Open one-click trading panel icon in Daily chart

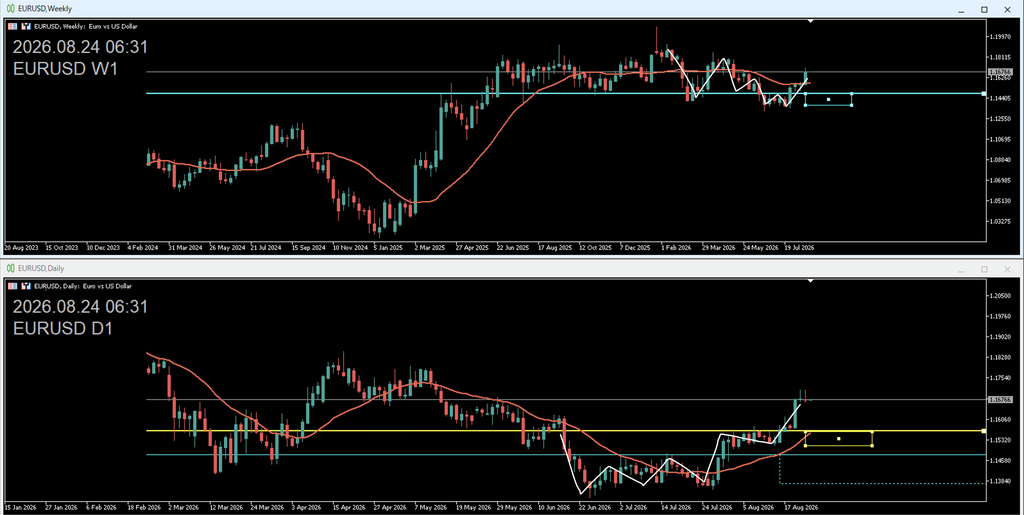coord(13,286)
